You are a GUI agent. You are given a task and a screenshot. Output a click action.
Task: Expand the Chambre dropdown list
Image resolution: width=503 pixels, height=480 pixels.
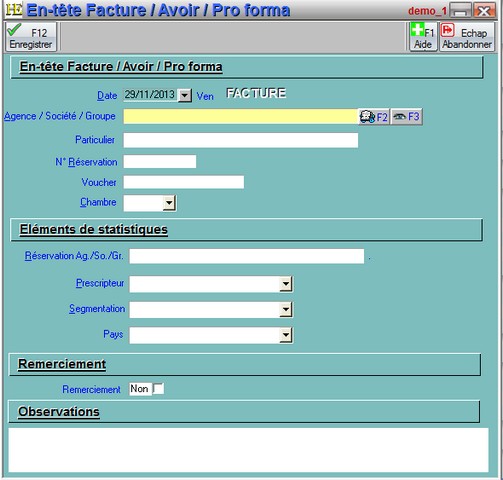click(169, 203)
